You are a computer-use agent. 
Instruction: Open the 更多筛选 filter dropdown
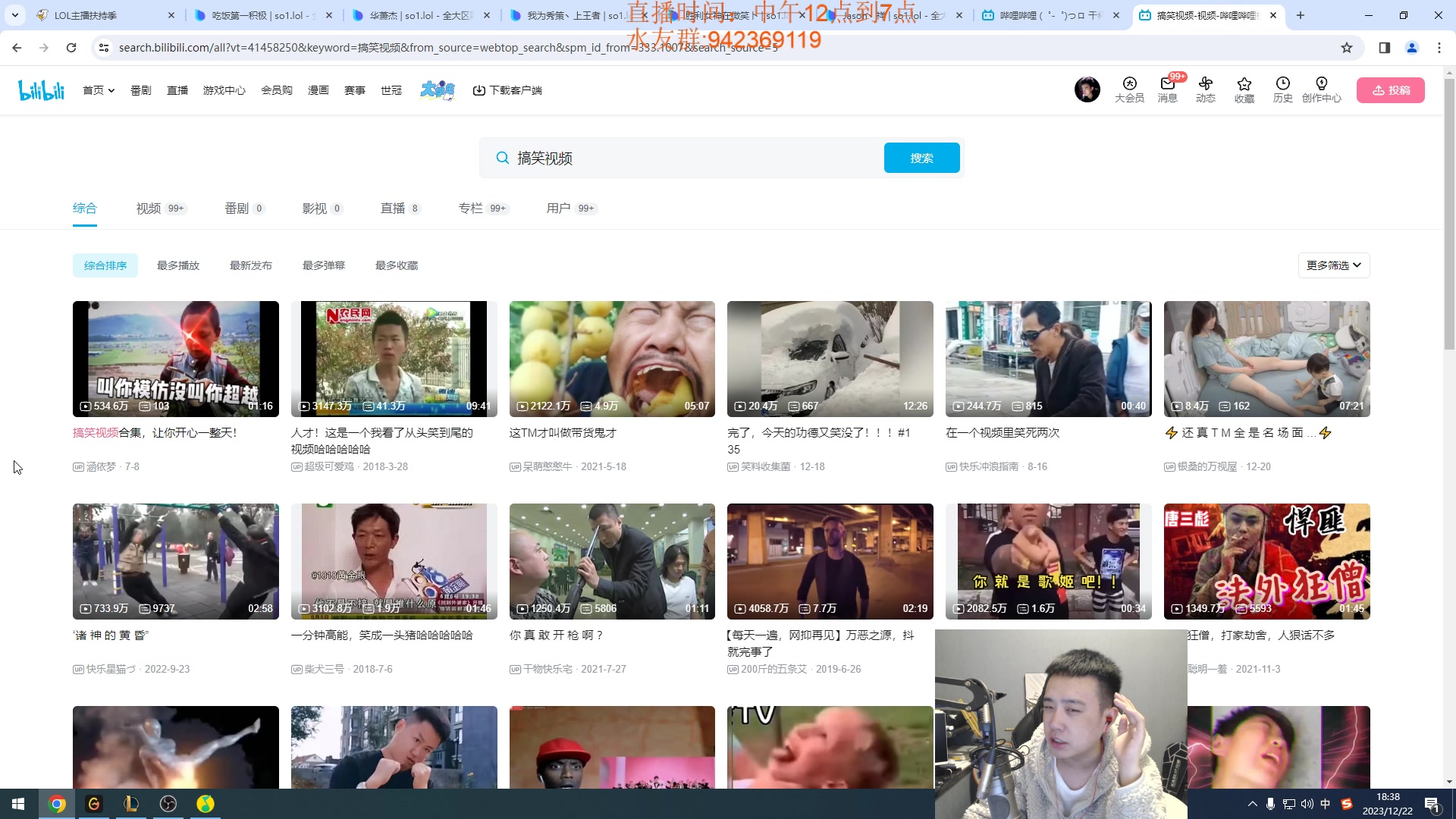[x=1333, y=265]
